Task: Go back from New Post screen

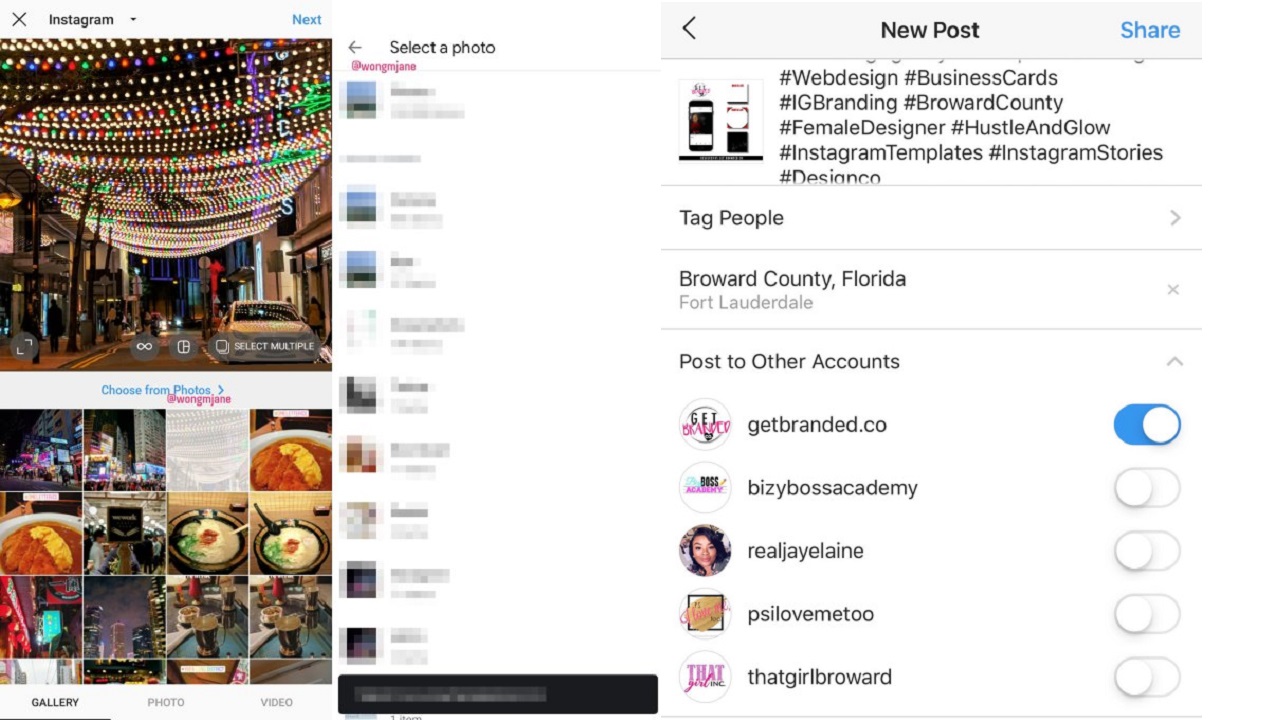Action: pyautogui.click(x=689, y=28)
